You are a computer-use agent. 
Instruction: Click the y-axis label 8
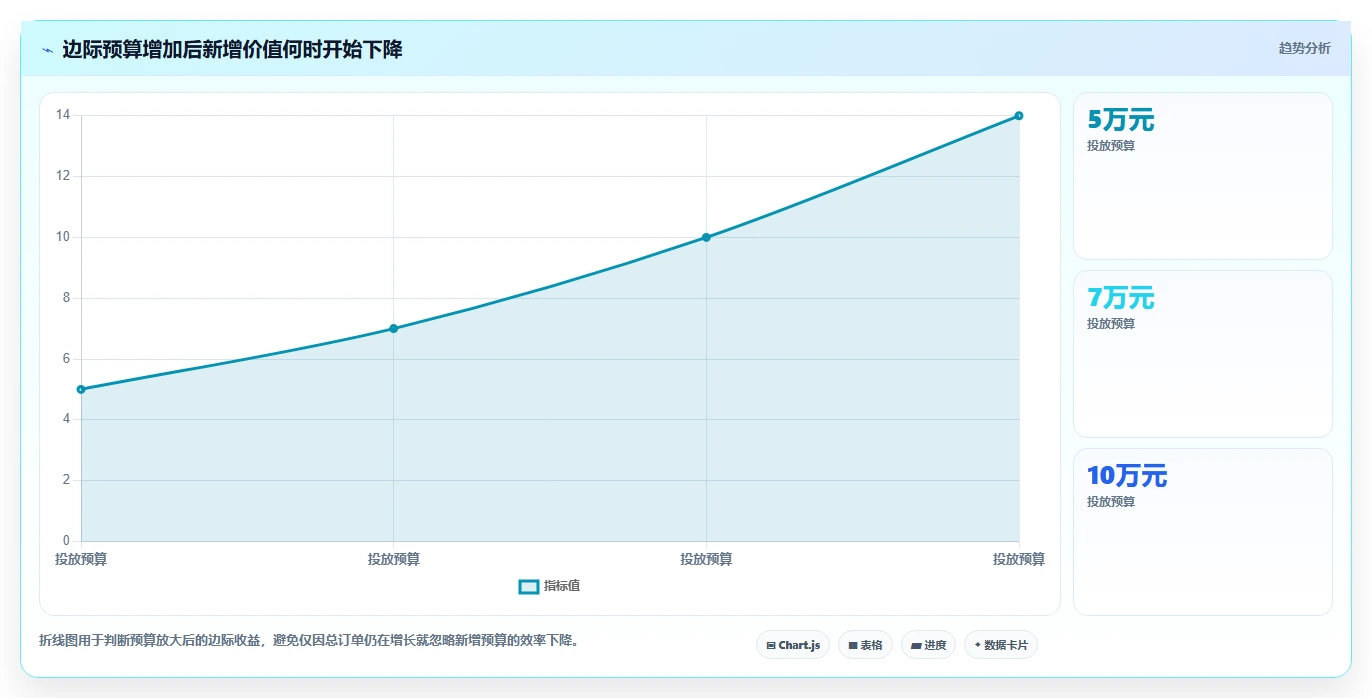pyautogui.click(x=66, y=298)
